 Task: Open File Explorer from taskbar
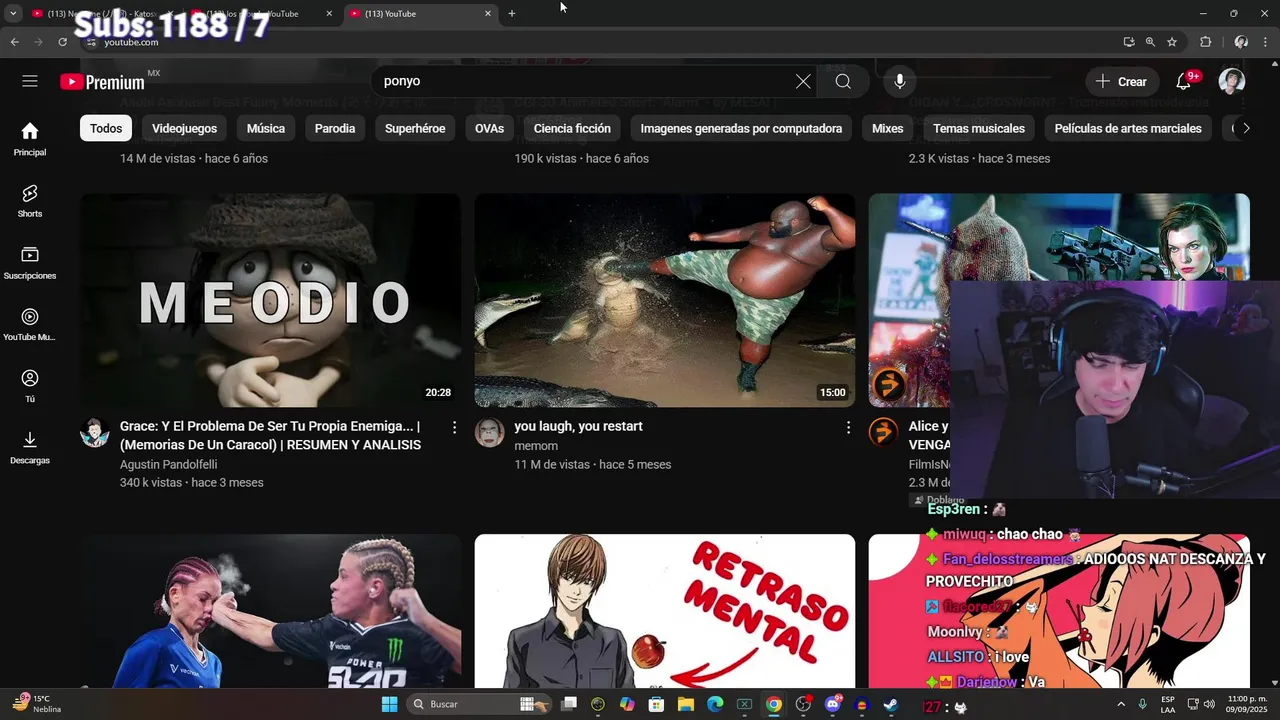[686, 704]
